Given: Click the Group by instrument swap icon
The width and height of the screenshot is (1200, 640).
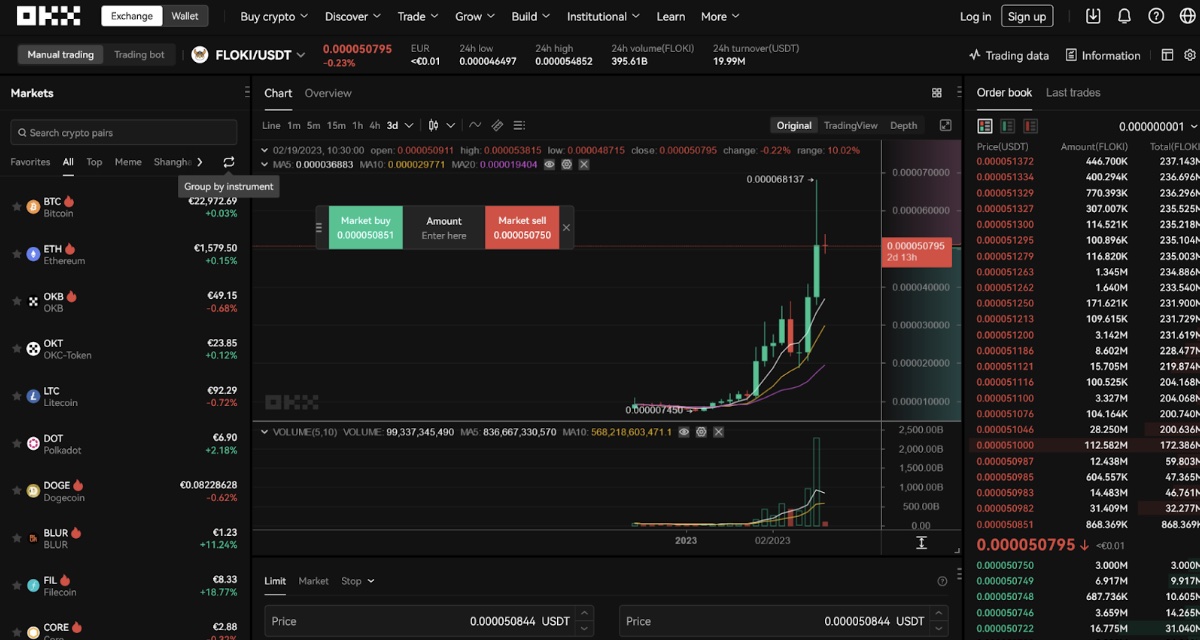Looking at the screenshot, I should point(229,162).
